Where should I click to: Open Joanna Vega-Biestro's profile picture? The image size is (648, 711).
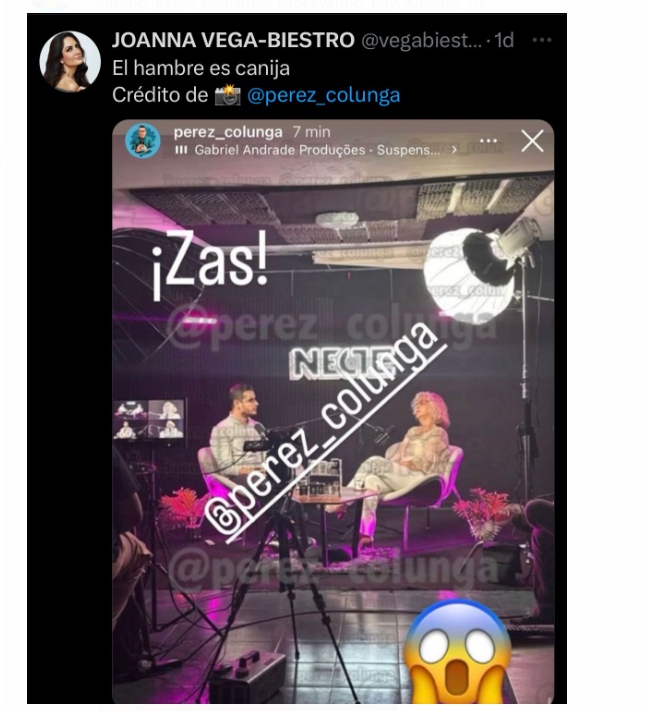click(x=70, y=61)
